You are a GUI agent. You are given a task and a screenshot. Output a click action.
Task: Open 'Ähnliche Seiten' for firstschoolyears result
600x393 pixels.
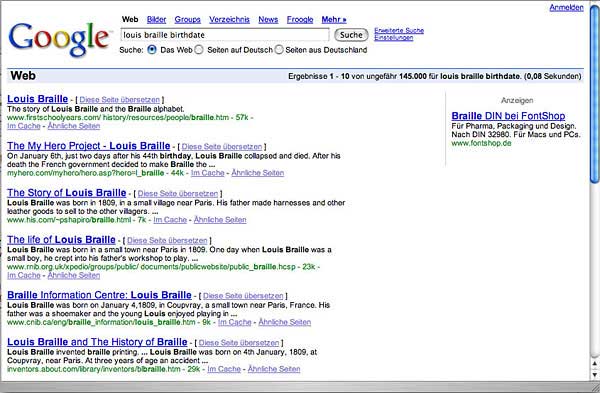pos(74,126)
